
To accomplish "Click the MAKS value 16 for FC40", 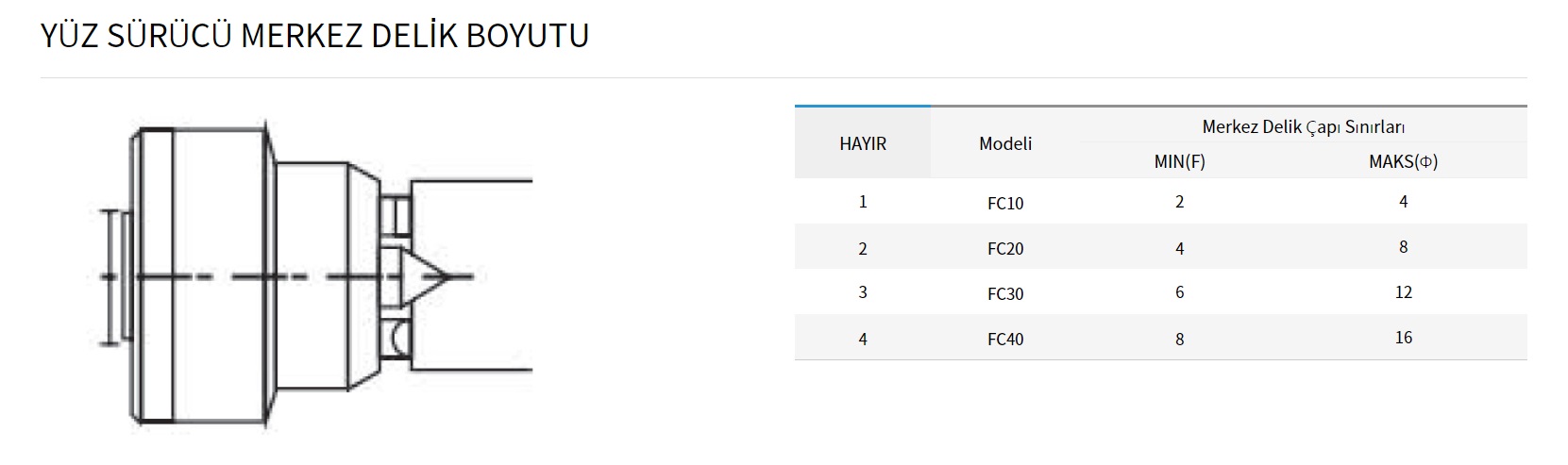I will [1404, 338].
